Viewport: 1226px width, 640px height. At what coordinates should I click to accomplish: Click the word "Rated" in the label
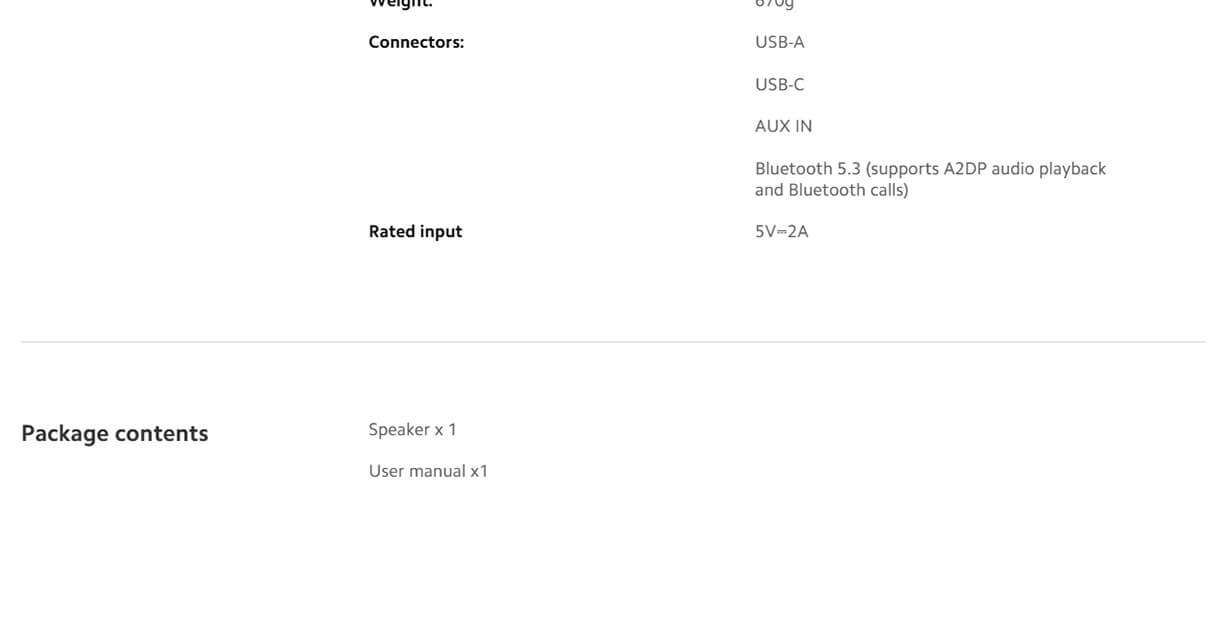click(391, 231)
